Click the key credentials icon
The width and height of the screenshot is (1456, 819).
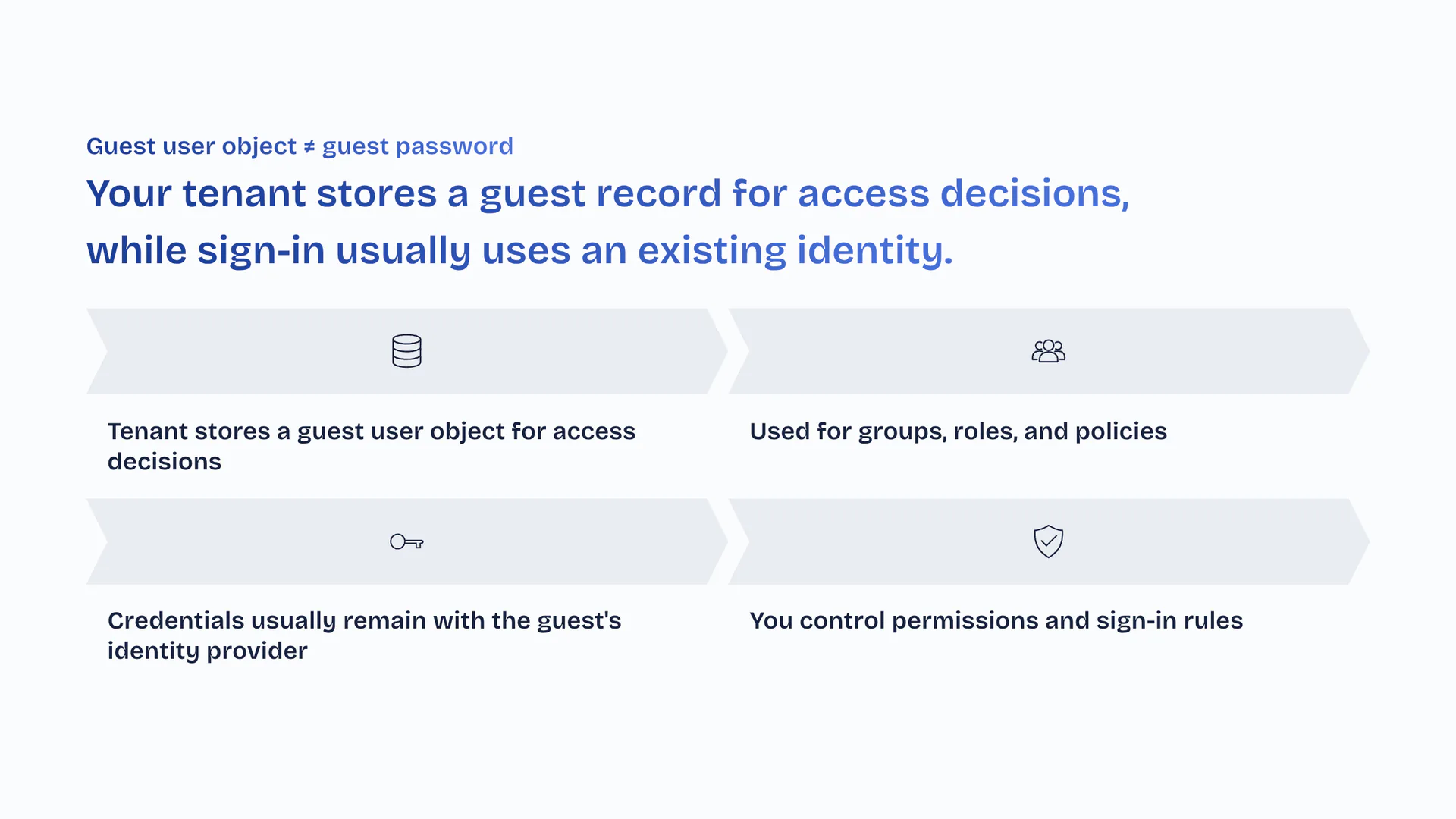[406, 541]
